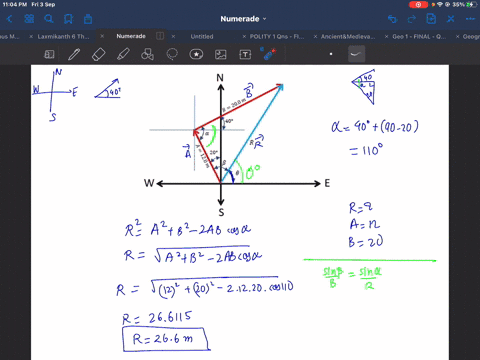Tap the S label below the axis
This screenshot has width=480, height=360.
tap(221, 212)
